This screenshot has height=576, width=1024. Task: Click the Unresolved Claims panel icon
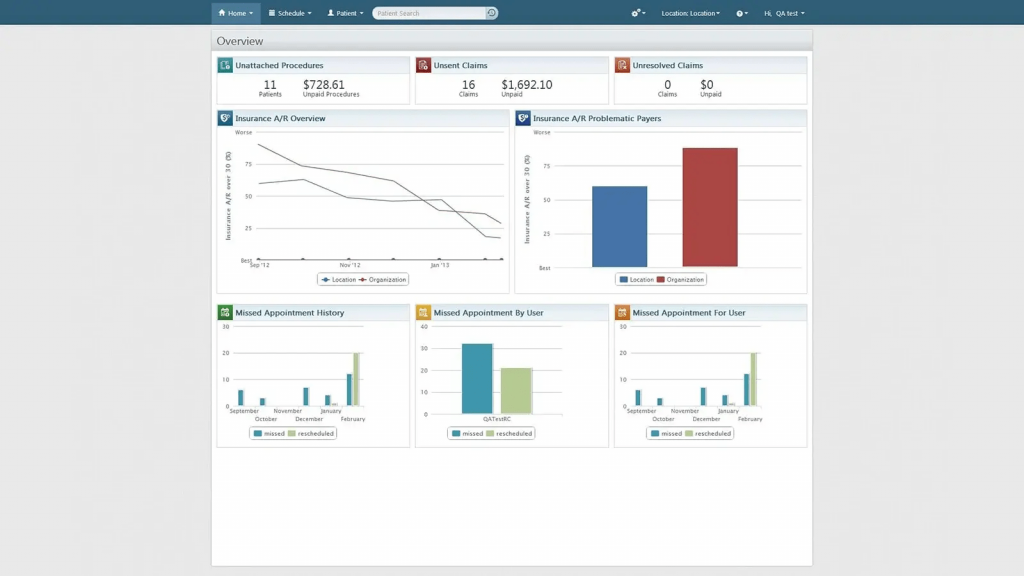click(x=622, y=64)
